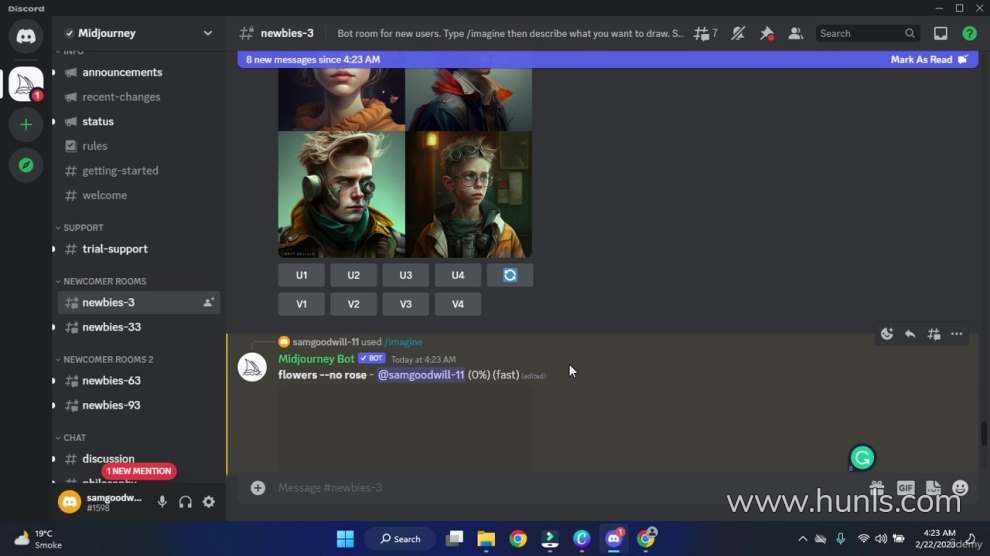Open the Inbox icon

click(940, 33)
